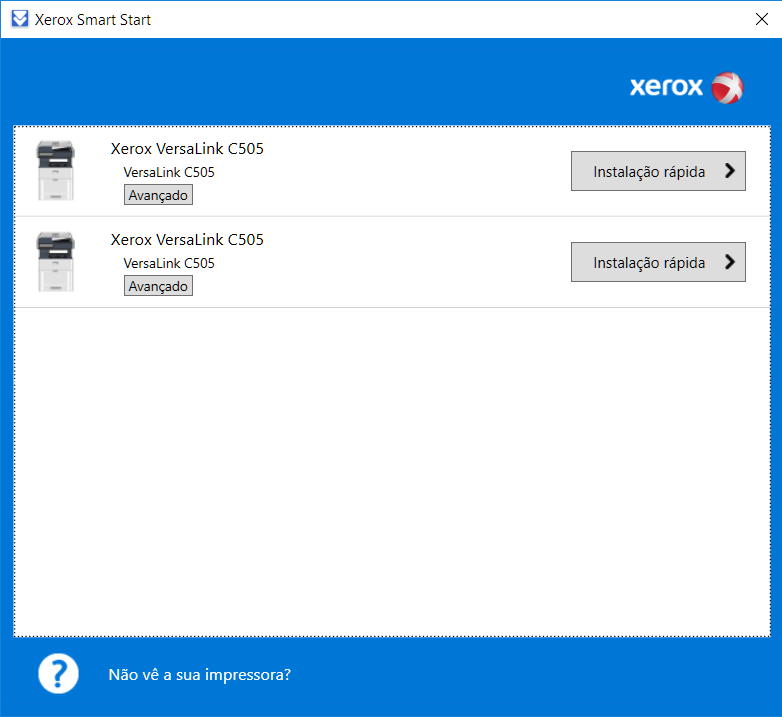Viewport: 782px width, 717px height.
Task: Open Avançado options for the first printer
Action: (x=158, y=195)
